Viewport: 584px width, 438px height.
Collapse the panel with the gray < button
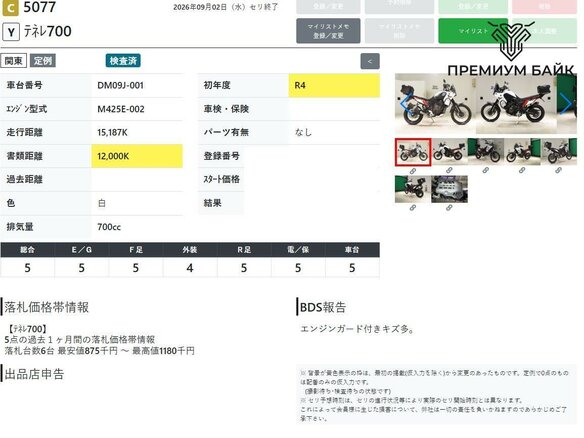click(x=370, y=61)
